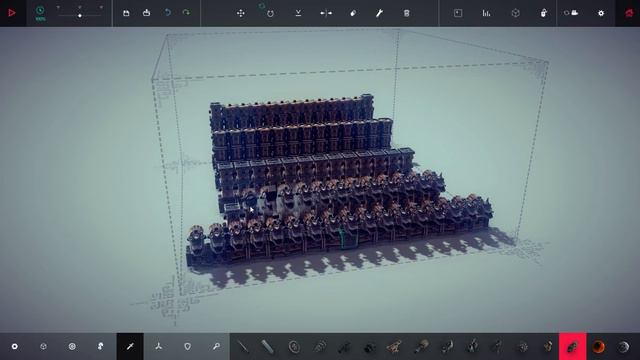Click the green time scale clock icon
The width and height of the screenshot is (640, 360).
40,11
